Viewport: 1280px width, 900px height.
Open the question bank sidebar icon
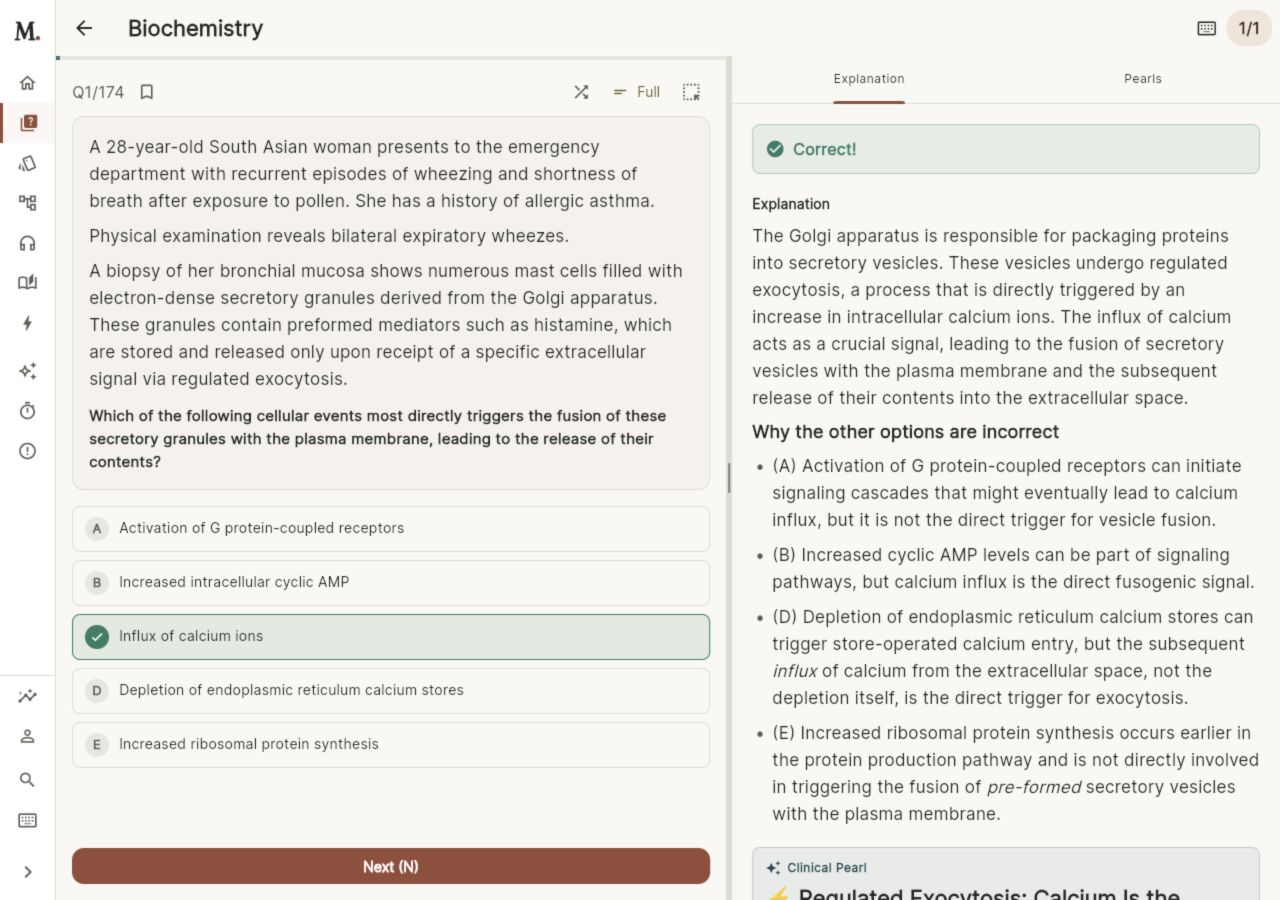click(27, 123)
